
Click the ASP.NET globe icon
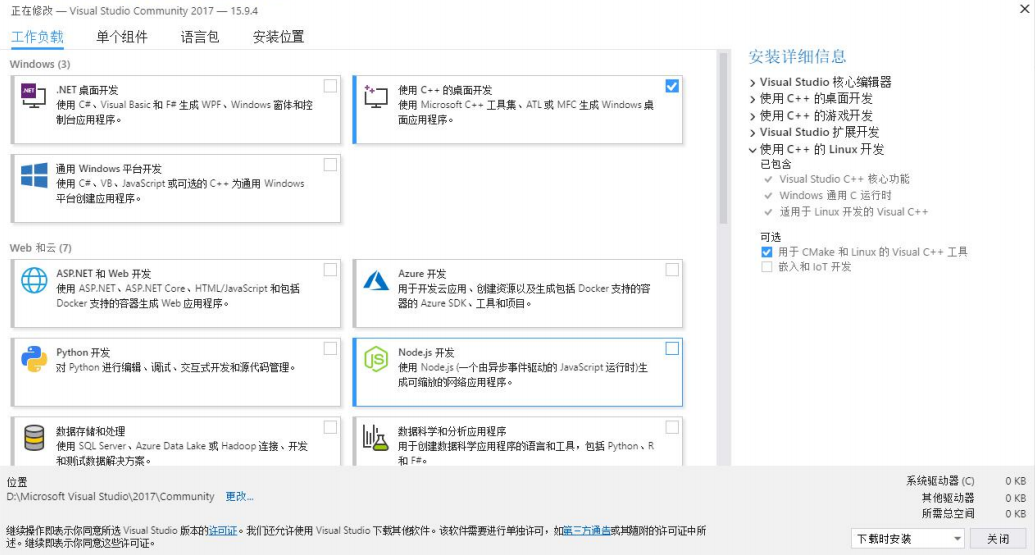click(34, 280)
